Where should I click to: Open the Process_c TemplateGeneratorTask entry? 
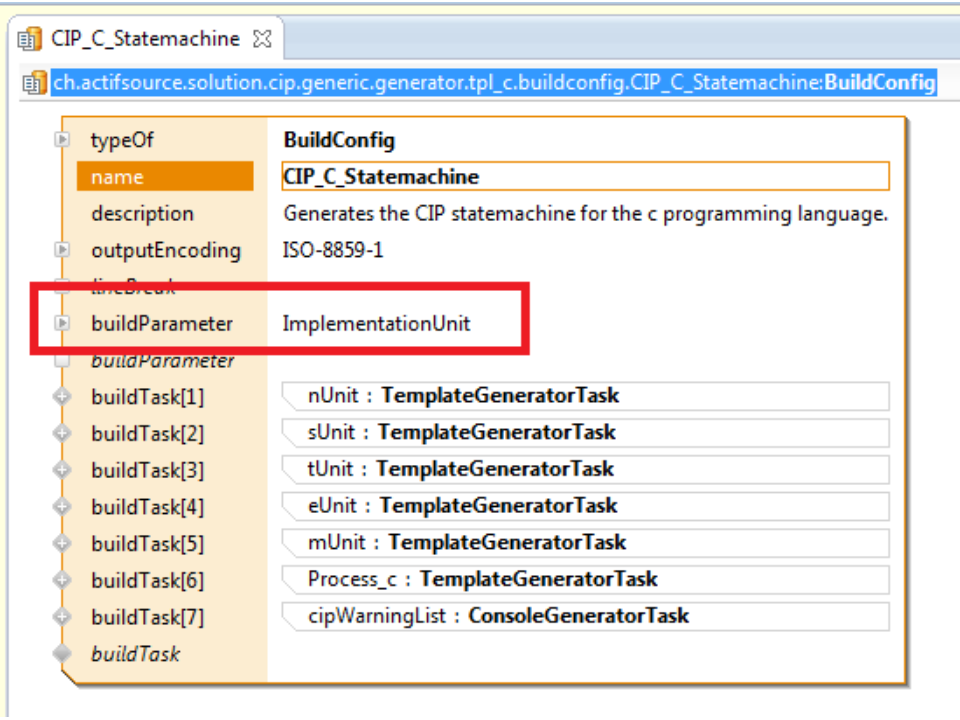[x=483, y=580]
